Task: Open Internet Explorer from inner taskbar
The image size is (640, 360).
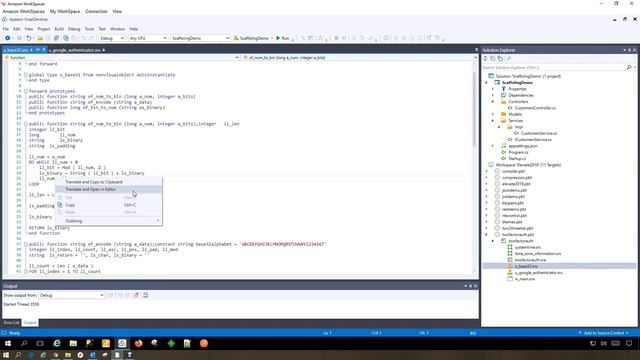Action: (57, 343)
